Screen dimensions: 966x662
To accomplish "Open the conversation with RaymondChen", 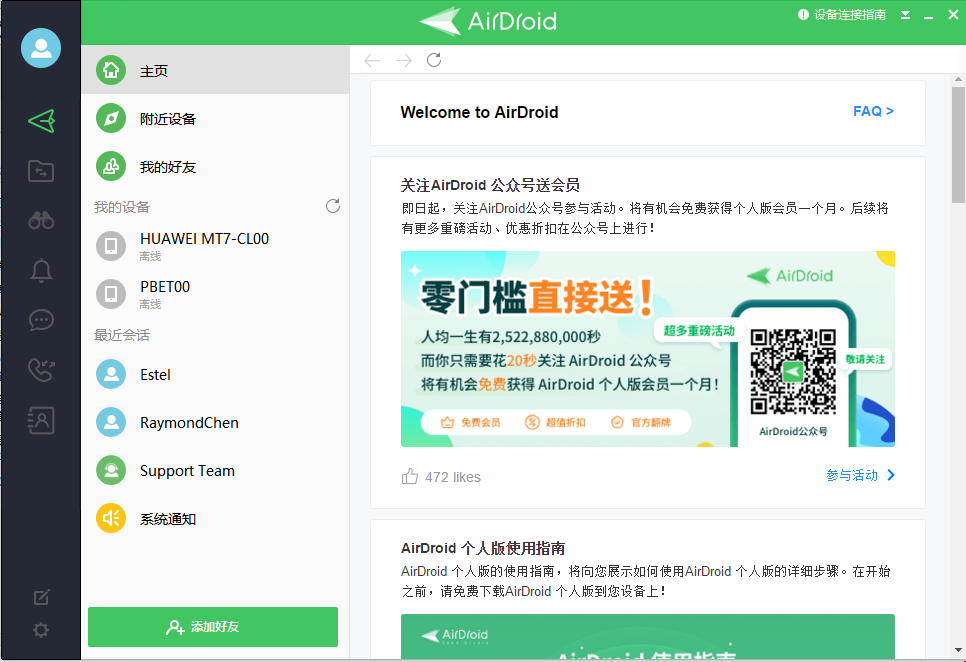I will (215, 422).
